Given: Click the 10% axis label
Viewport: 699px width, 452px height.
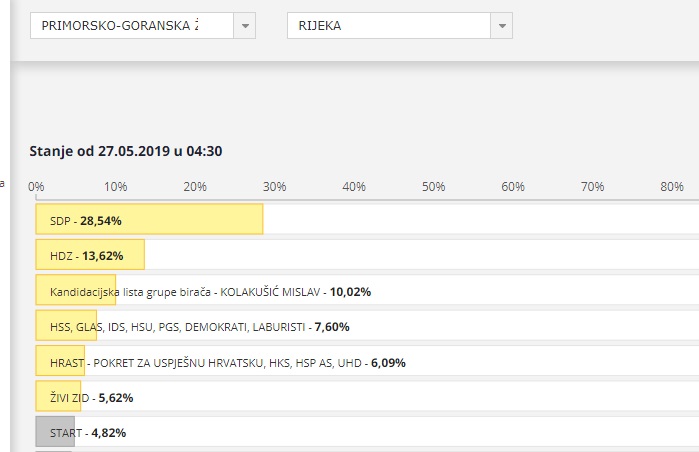Looking at the screenshot, I should tap(115, 186).
